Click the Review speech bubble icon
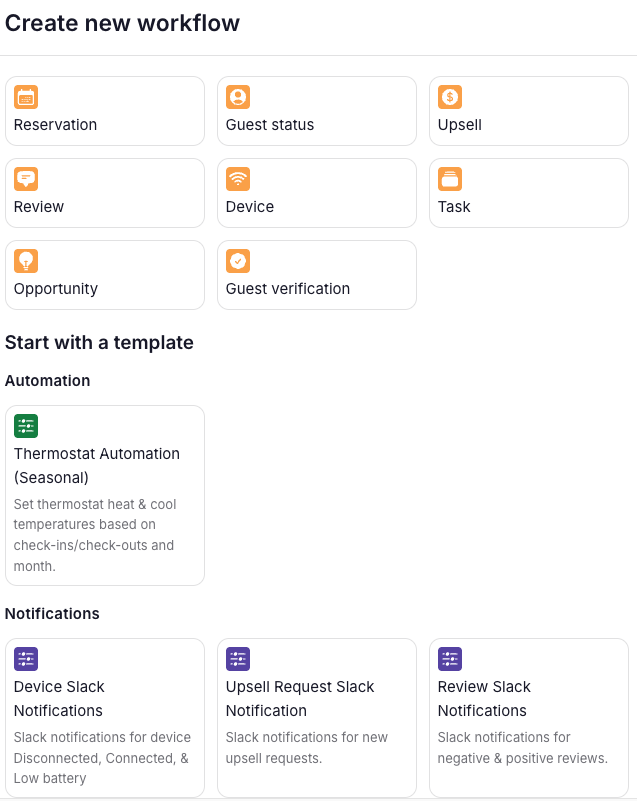Image resolution: width=637 pixels, height=801 pixels. pos(26,179)
